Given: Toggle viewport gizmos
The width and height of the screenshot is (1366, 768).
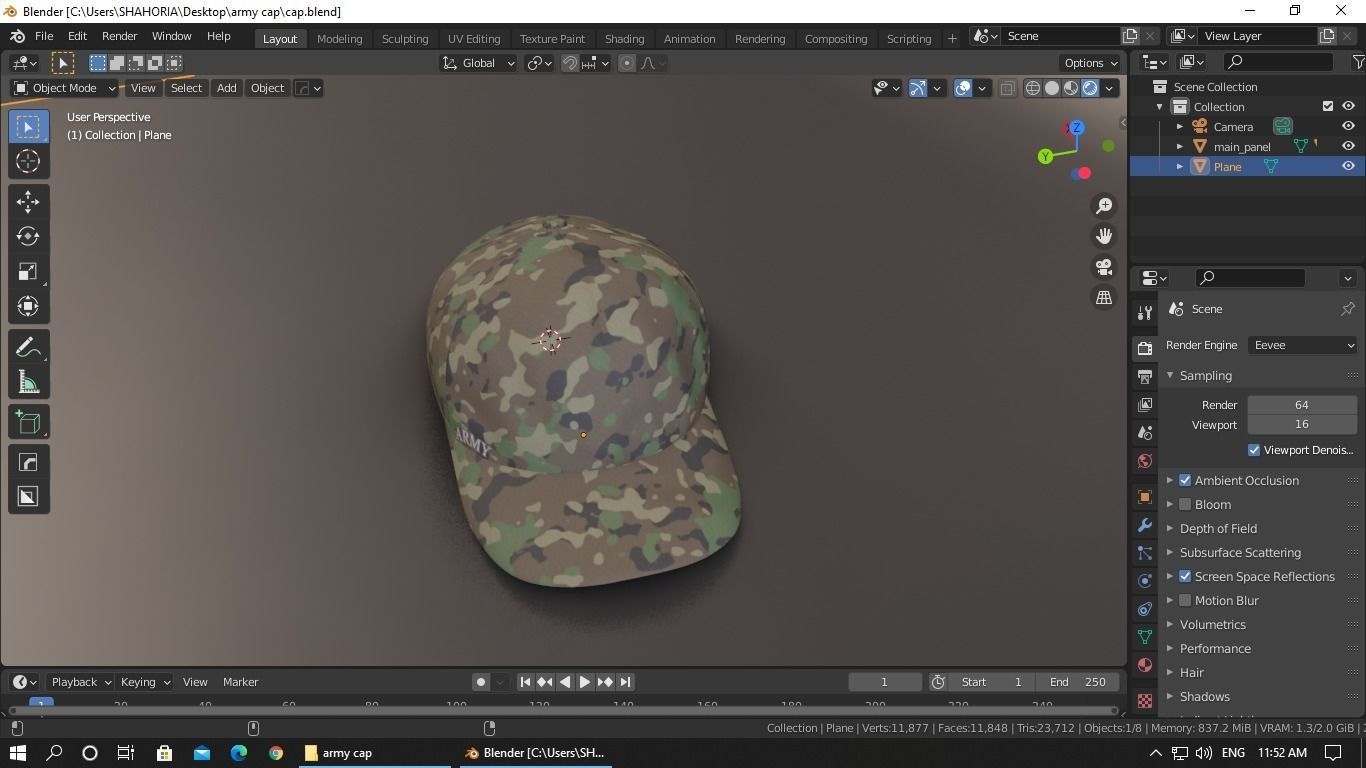Looking at the screenshot, I should tap(918, 88).
